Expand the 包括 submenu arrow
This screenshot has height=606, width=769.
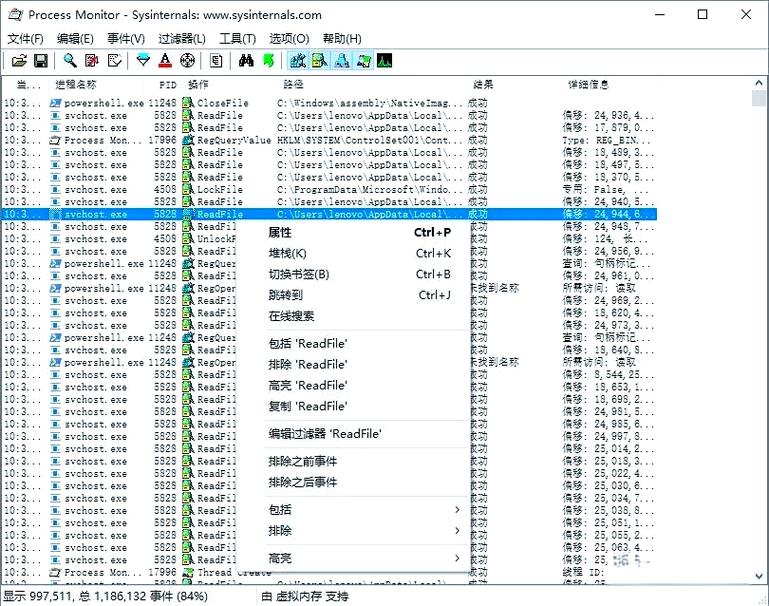pyautogui.click(x=457, y=510)
